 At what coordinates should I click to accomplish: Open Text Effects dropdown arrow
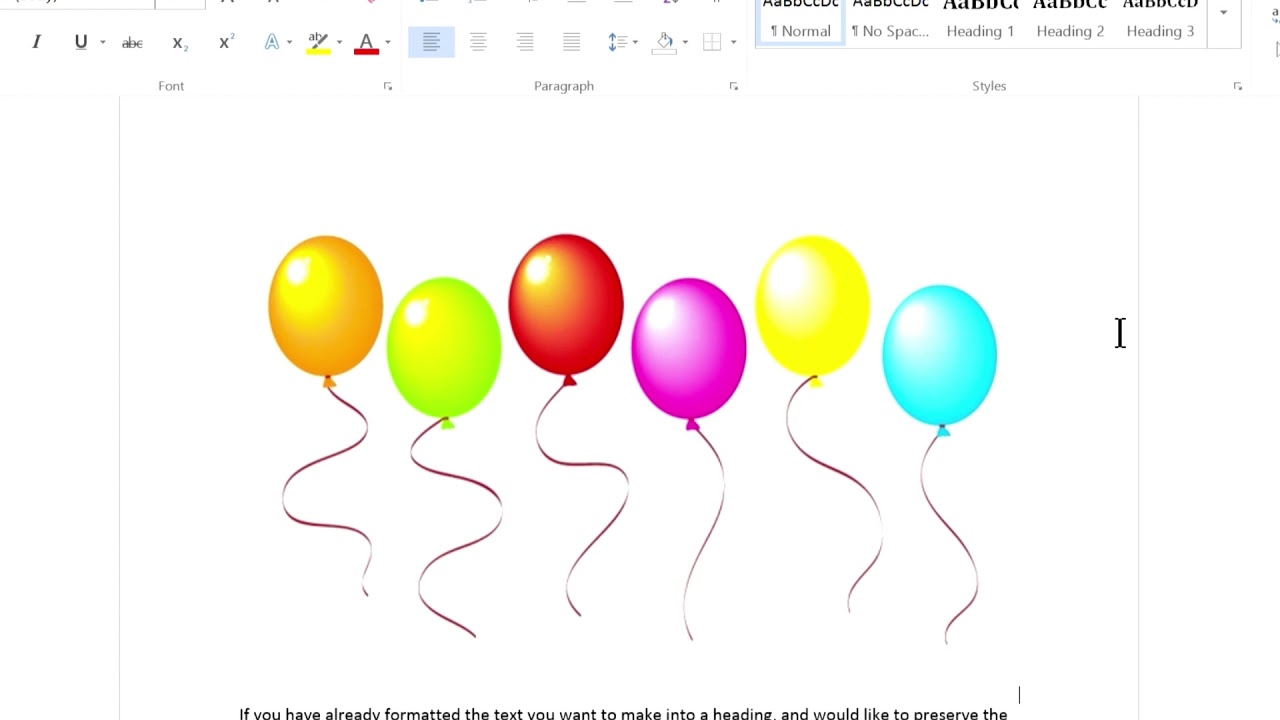pyautogui.click(x=289, y=42)
